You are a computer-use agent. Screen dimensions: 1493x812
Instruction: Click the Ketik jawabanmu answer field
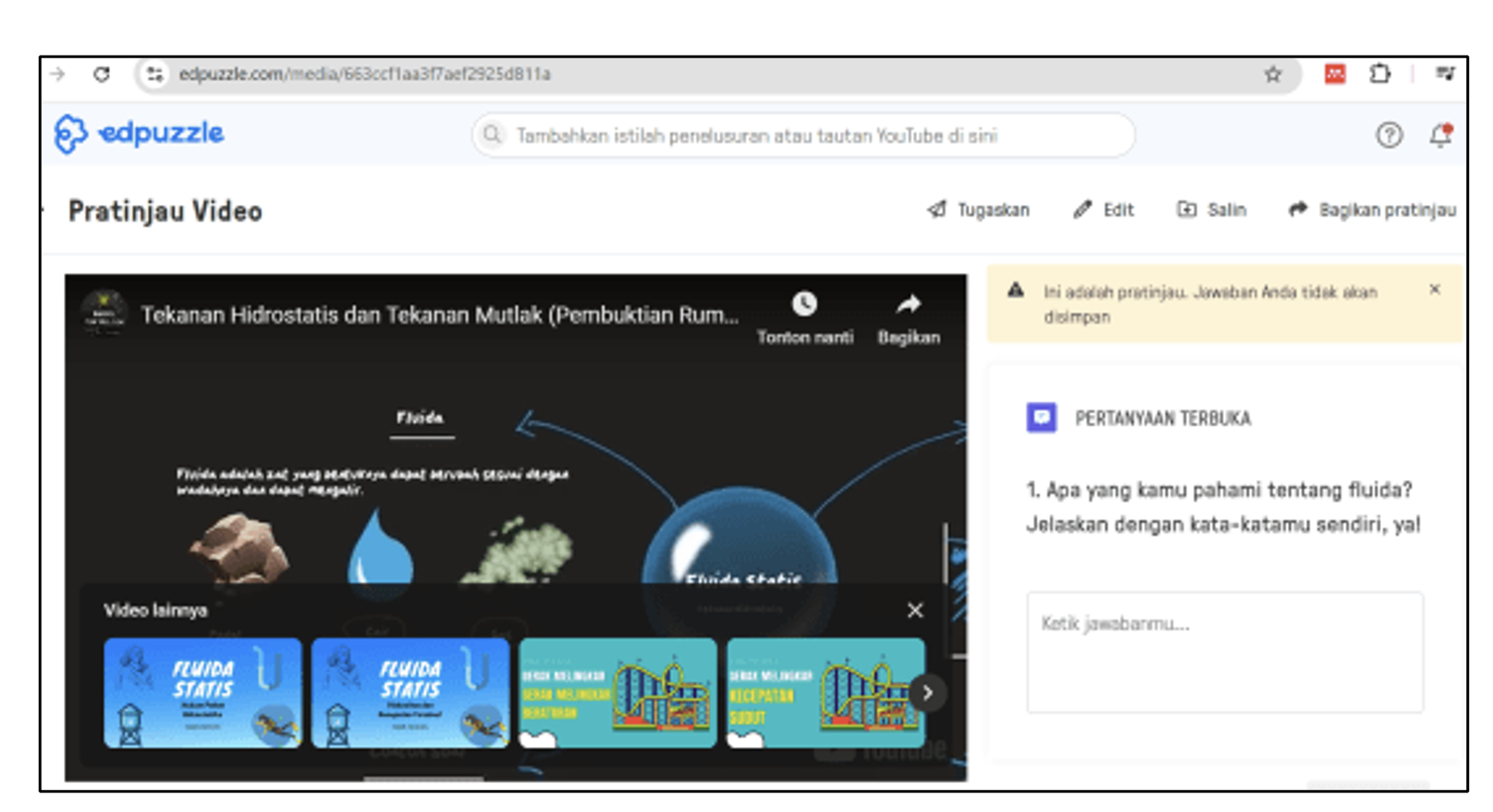pos(1224,652)
